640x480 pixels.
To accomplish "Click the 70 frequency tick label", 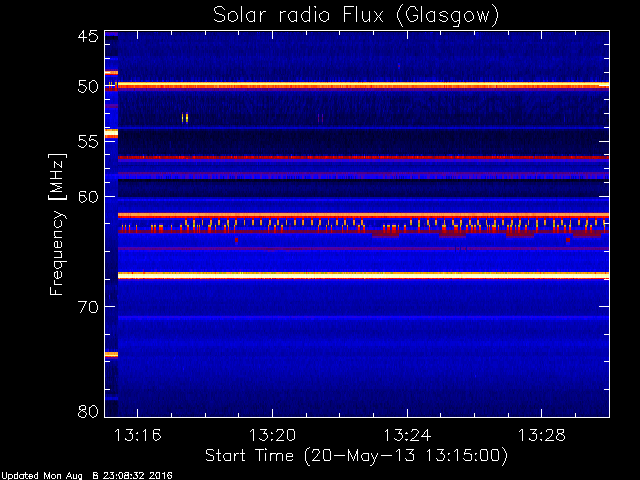I will coord(88,307).
